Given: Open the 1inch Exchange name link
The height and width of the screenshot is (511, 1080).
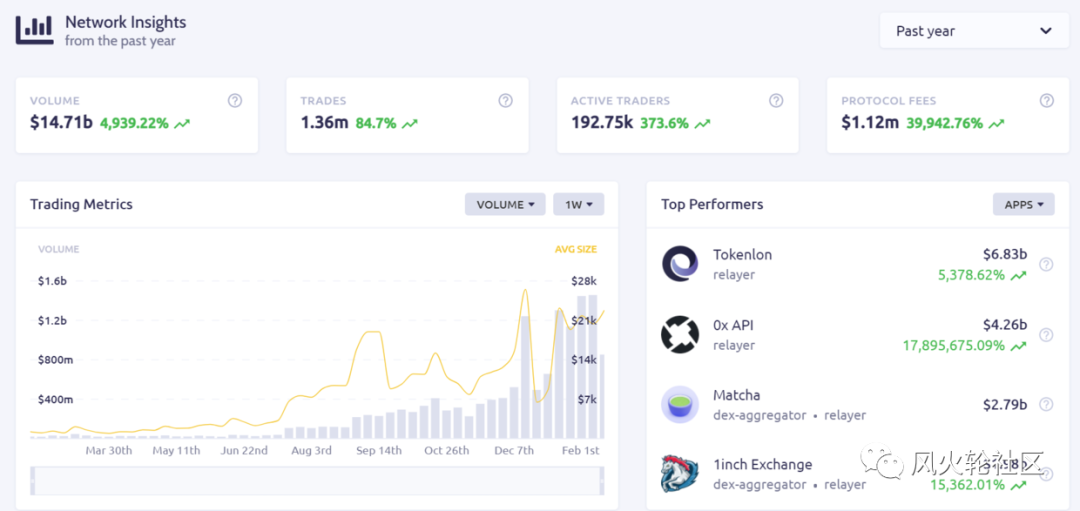Looking at the screenshot, I should [x=762, y=465].
